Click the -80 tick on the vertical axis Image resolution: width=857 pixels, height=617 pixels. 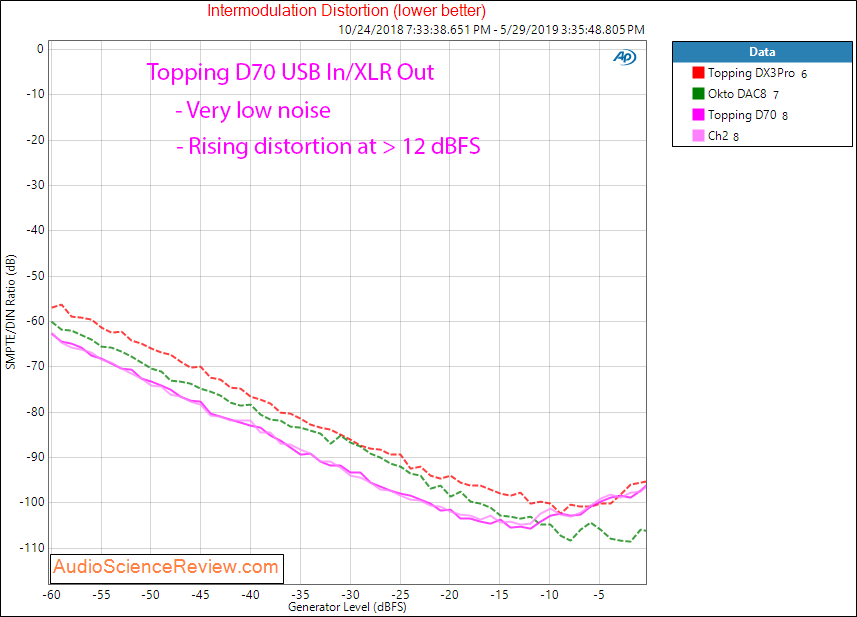[35, 412]
